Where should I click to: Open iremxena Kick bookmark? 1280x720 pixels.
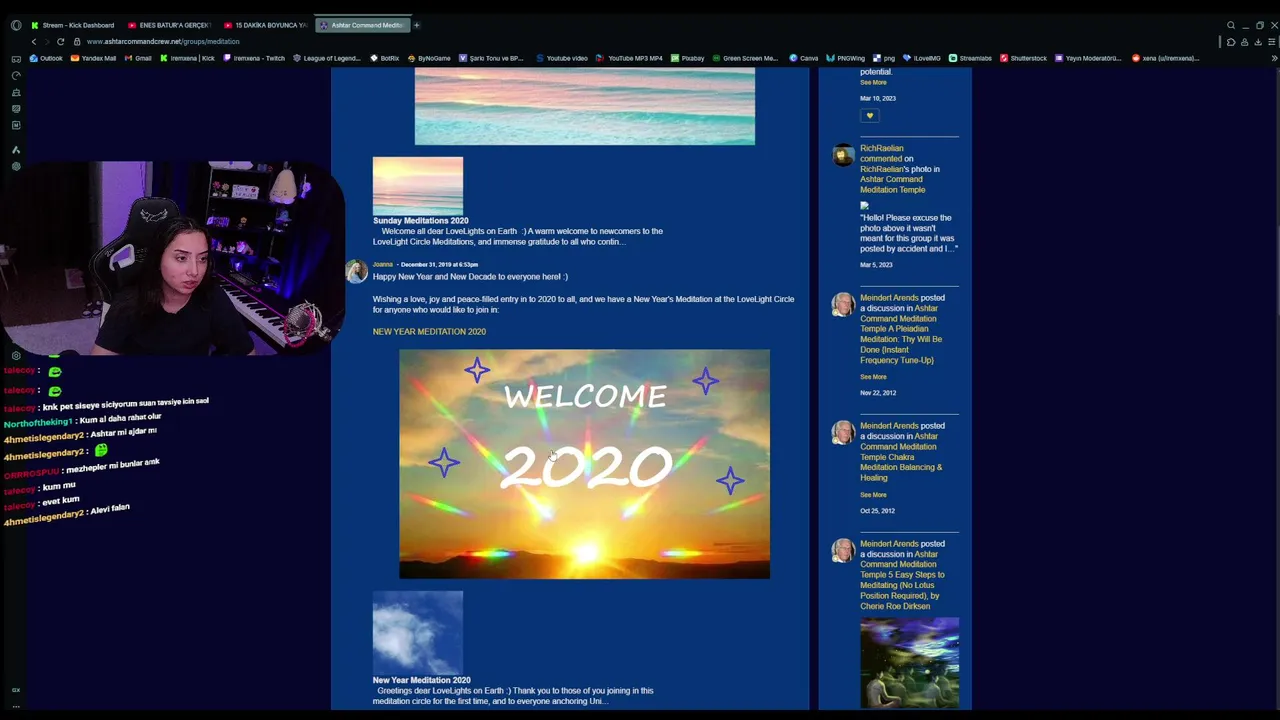coord(187,58)
